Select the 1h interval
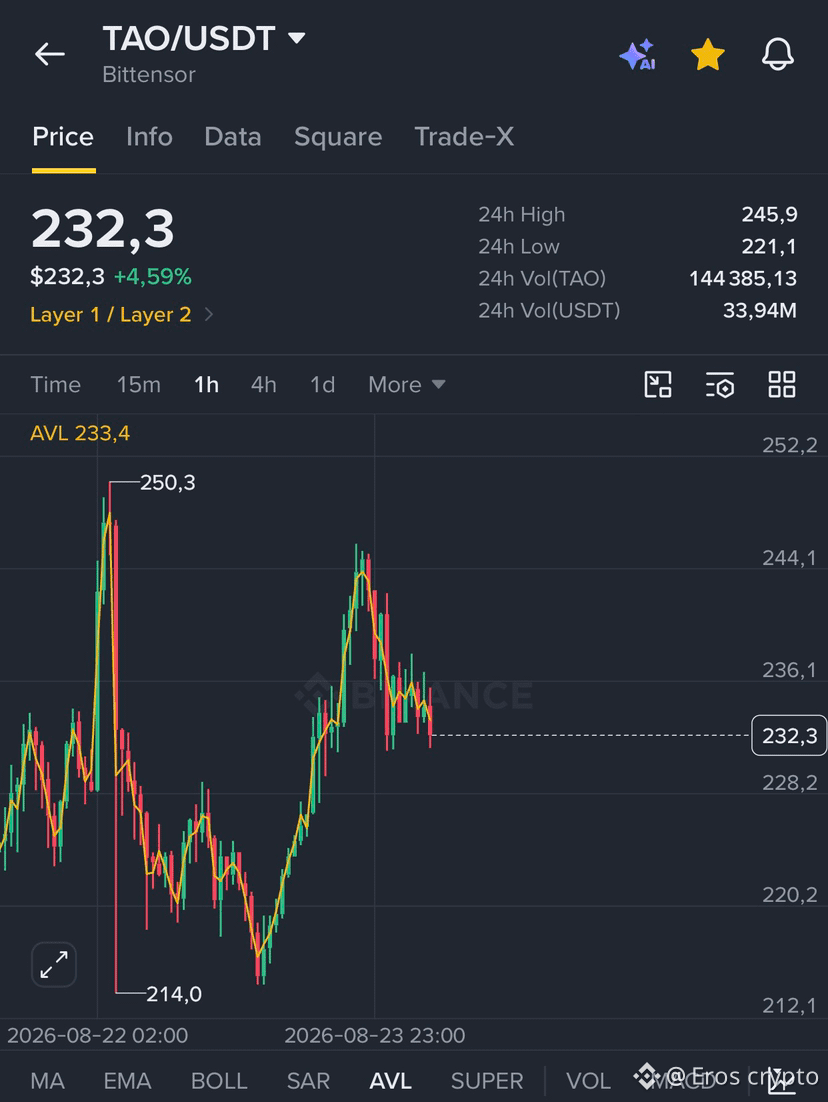The width and height of the screenshot is (828, 1102). pos(207,384)
